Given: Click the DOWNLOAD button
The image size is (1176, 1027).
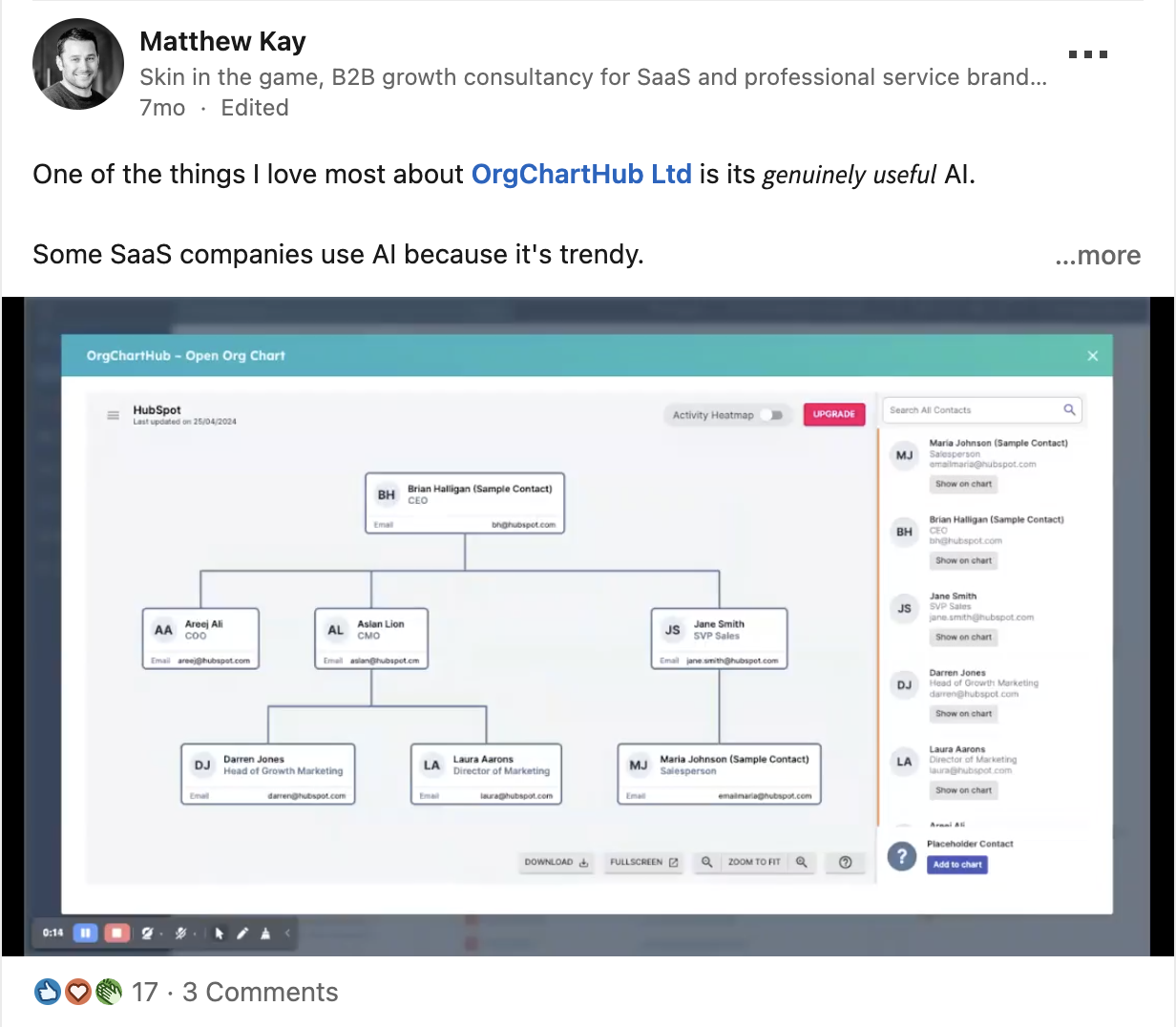Looking at the screenshot, I should 556,862.
